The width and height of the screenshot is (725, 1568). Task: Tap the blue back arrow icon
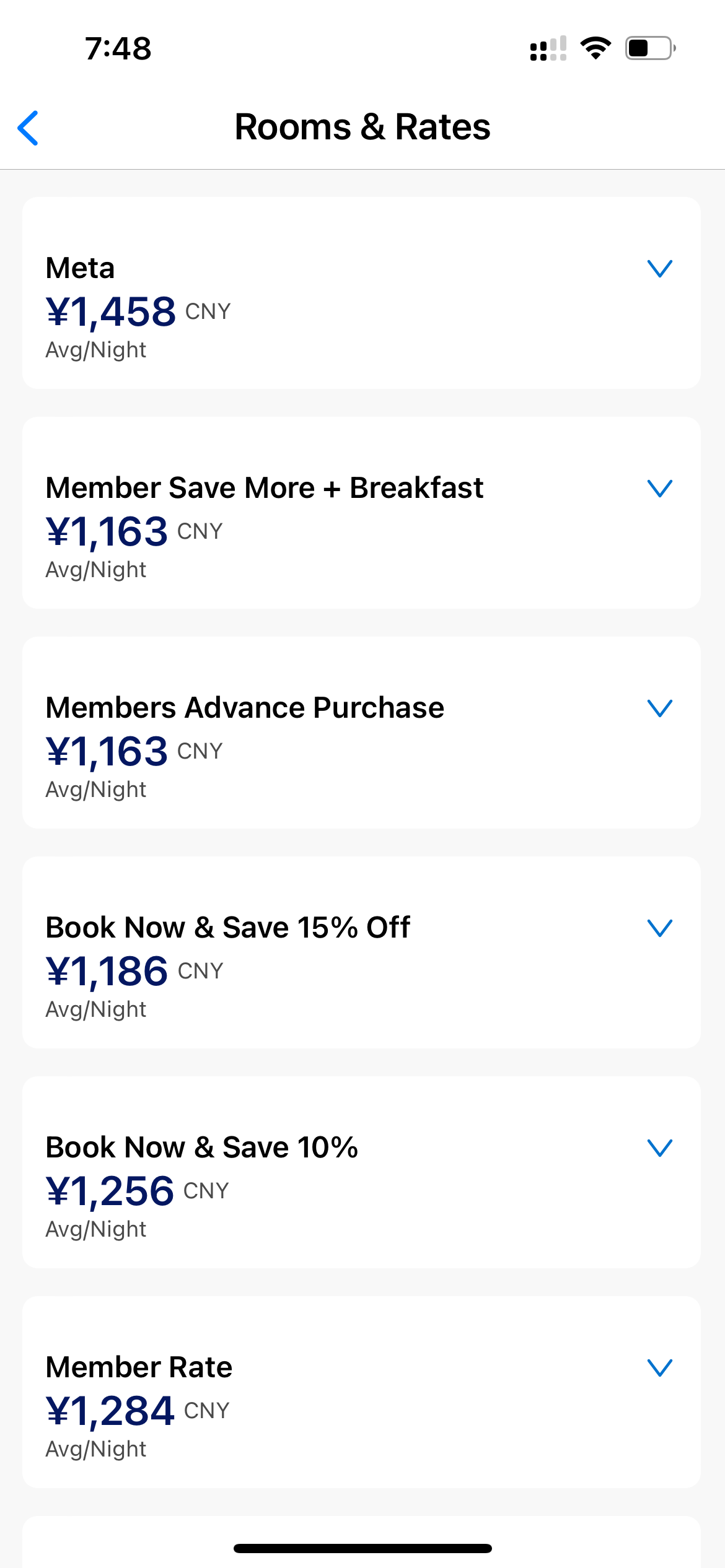point(29,128)
